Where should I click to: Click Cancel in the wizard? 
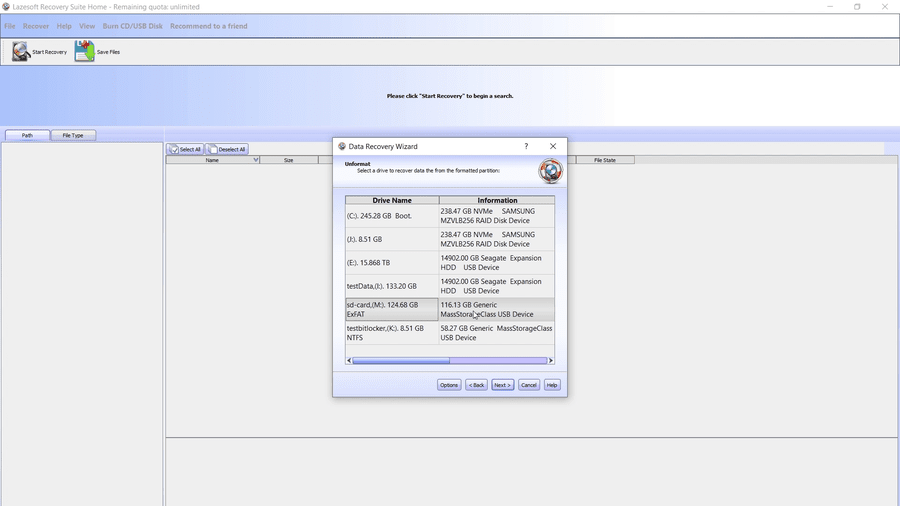(x=529, y=385)
